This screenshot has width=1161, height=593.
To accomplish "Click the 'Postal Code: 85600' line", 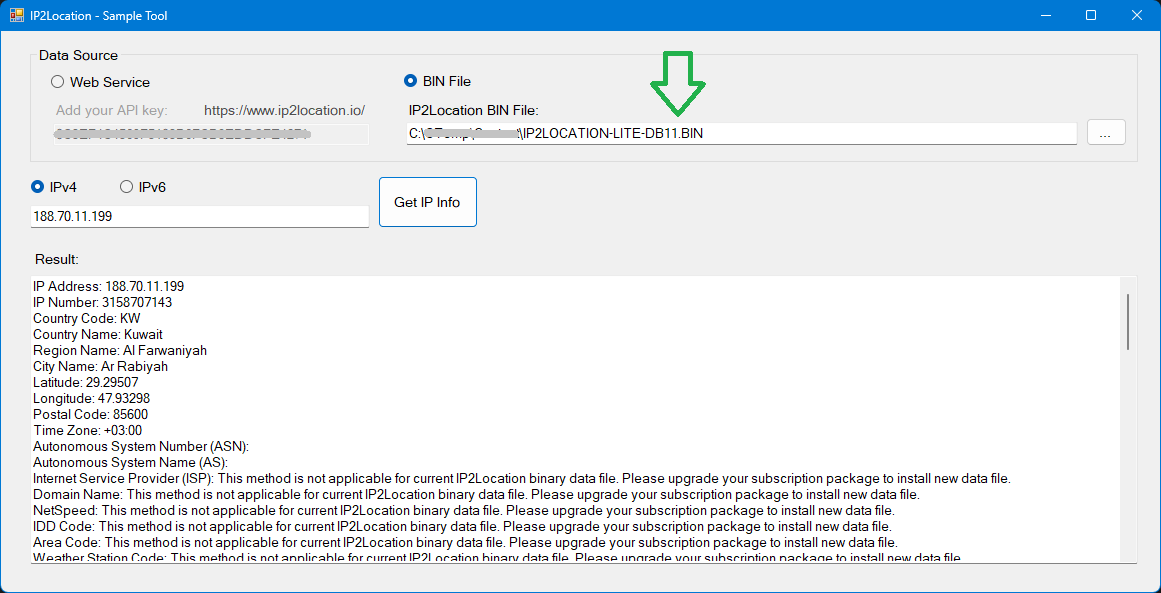I will [90, 414].
